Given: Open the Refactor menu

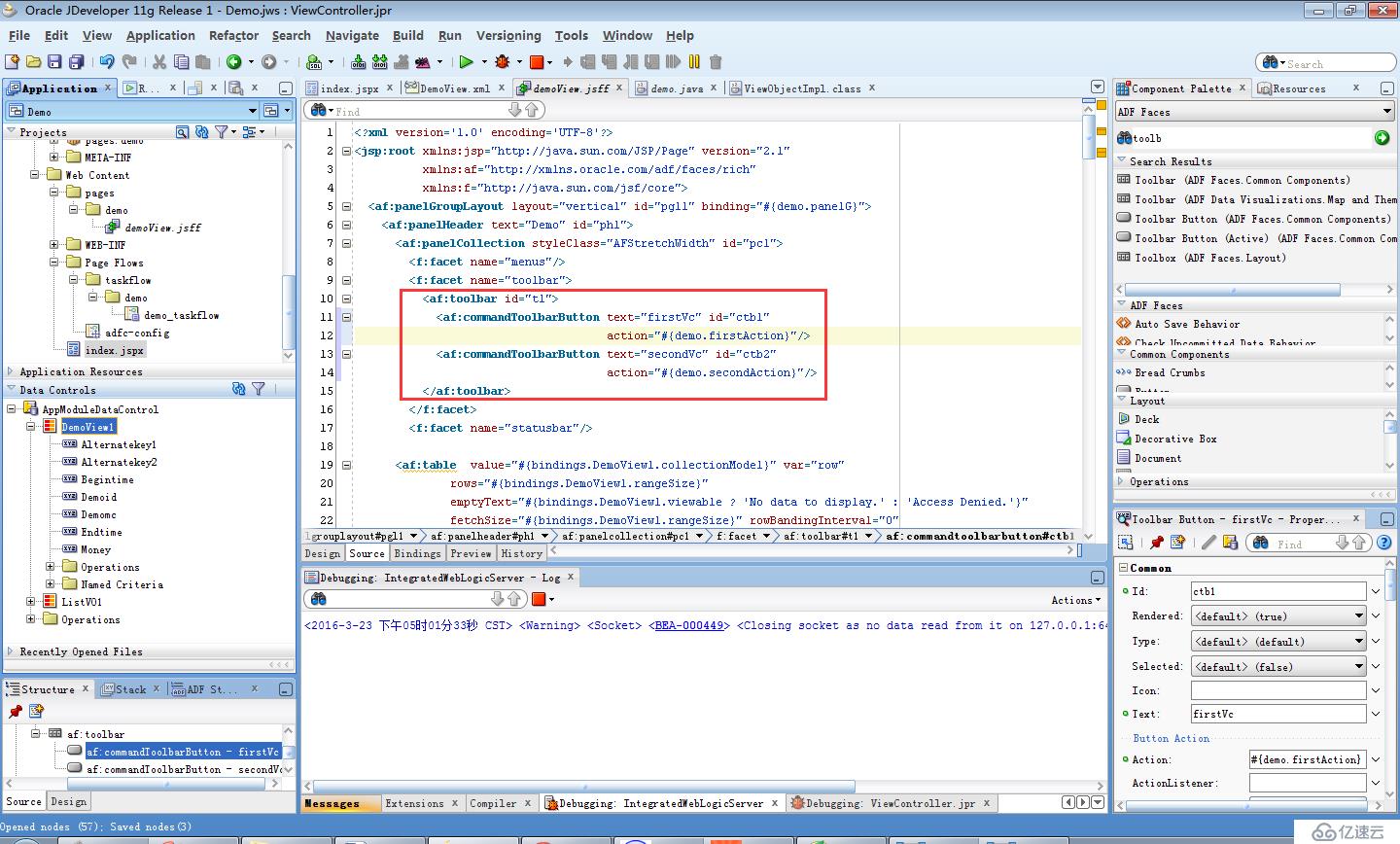Looking at the screenshot, I should pyautogui.click(x=233, y=35).
